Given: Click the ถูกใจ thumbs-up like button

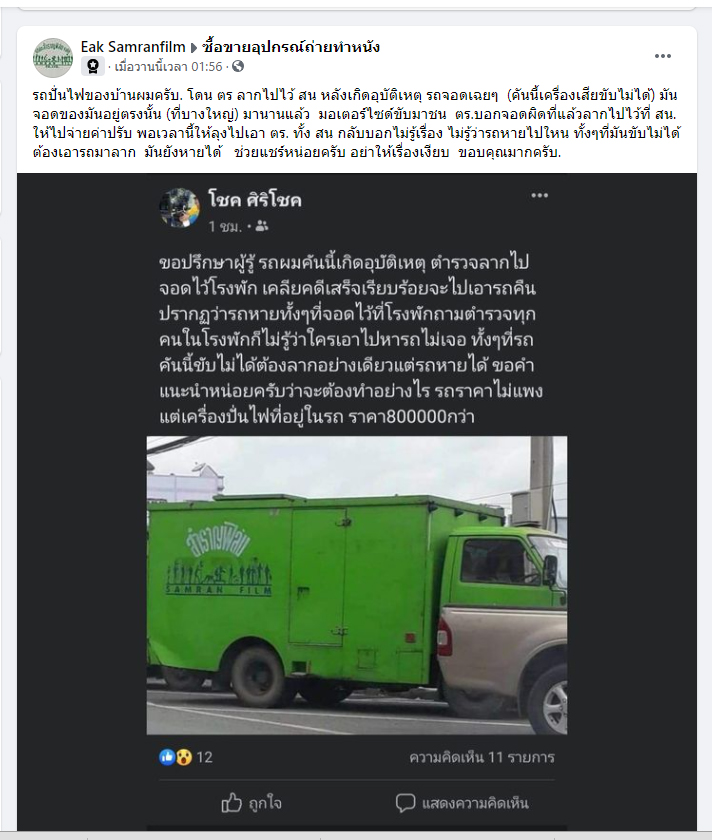Looking at the screenshot, I should click(252, 803).
